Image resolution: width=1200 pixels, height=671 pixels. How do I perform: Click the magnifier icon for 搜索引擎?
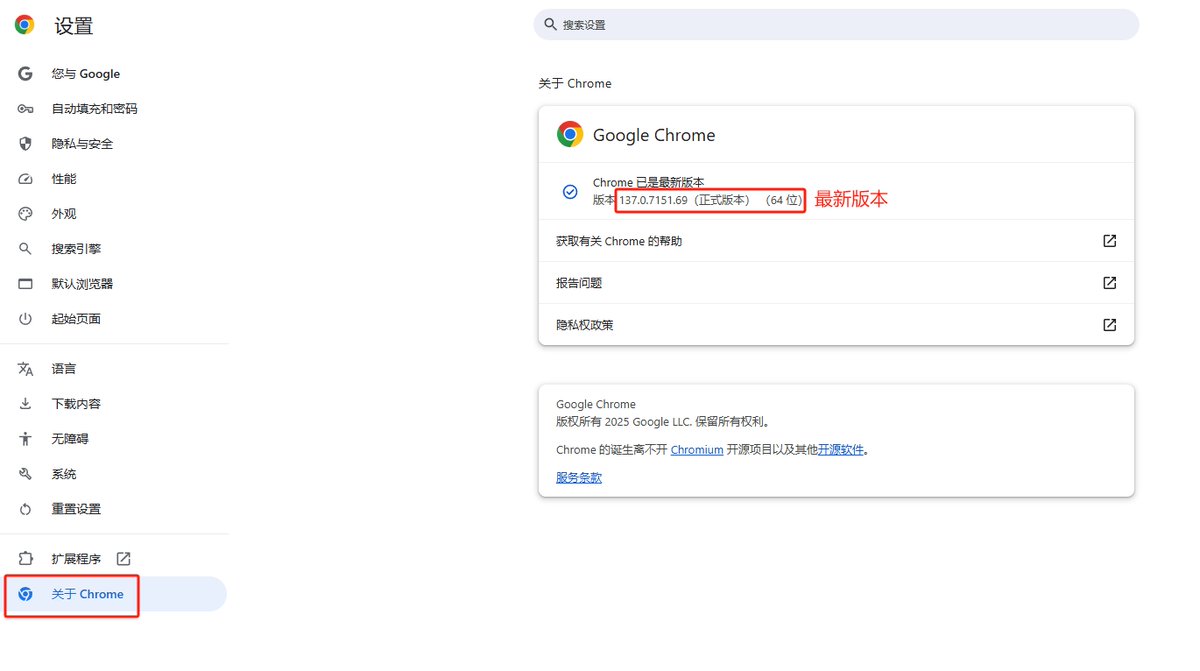(x=26, y=249)
